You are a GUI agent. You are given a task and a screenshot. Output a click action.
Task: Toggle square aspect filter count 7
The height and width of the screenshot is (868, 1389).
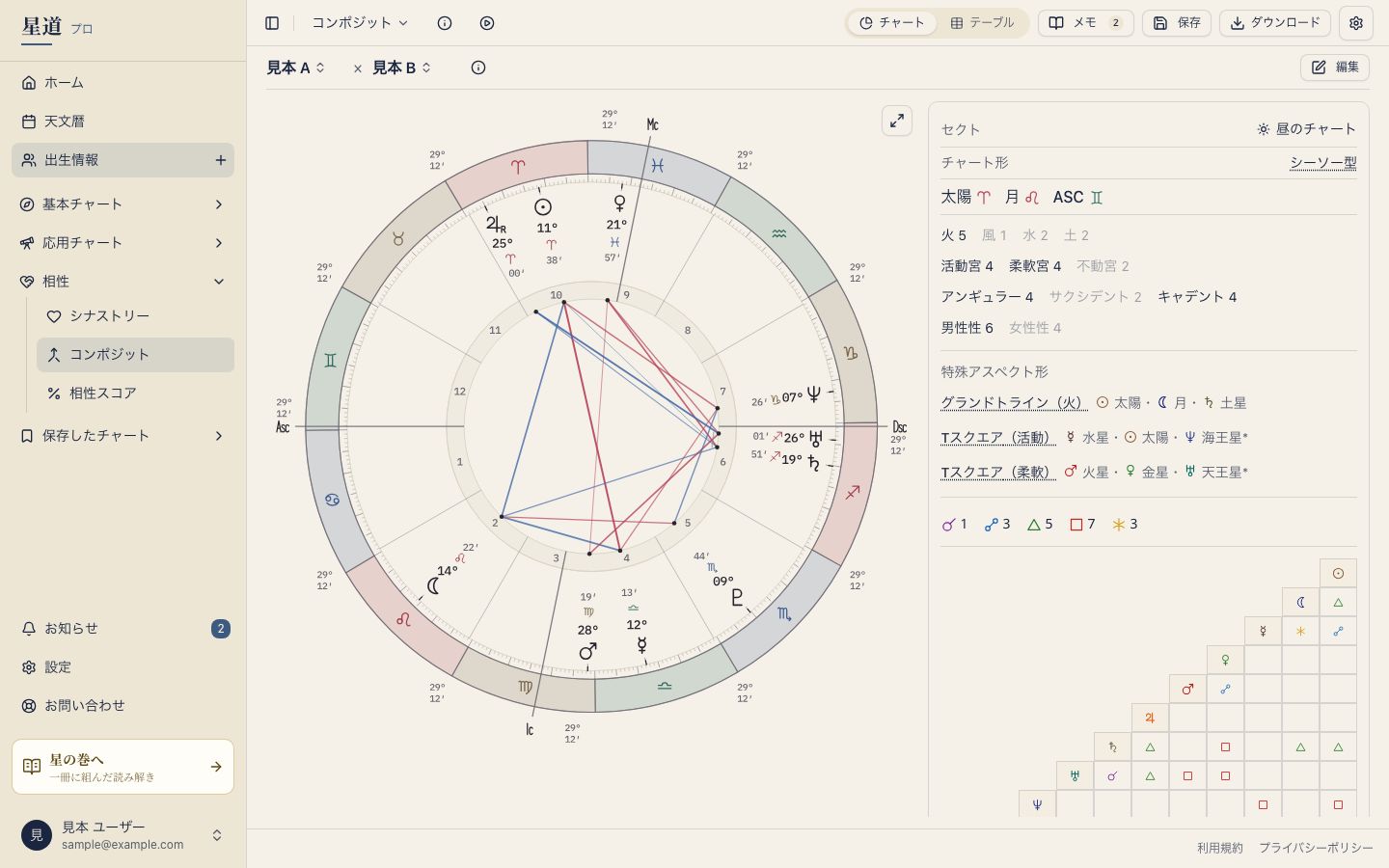1082,525
